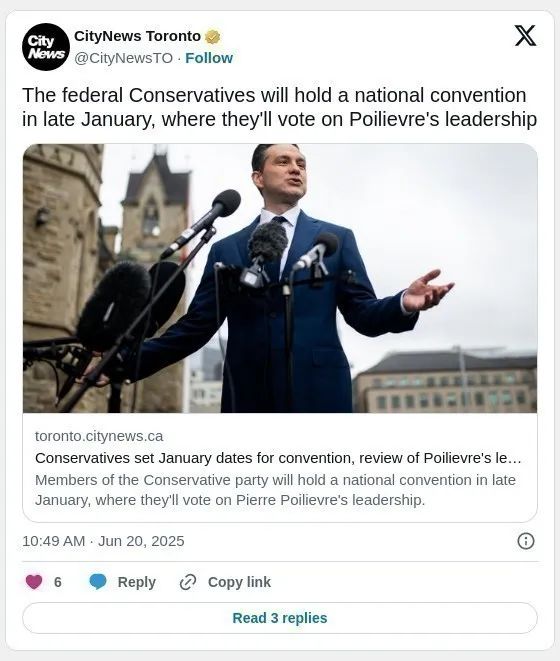Open the CityNews avatar profile picture
This screenshot has height=661, width=560.
point(46,47)
